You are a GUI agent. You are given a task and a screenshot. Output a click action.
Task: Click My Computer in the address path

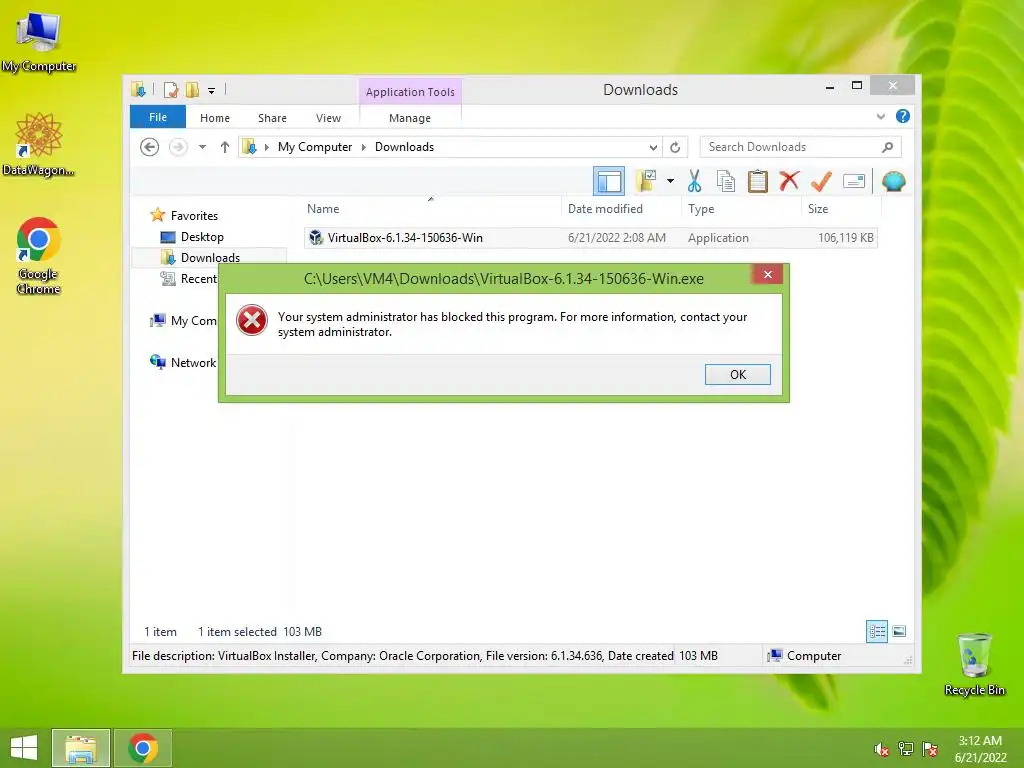(315, 147)
